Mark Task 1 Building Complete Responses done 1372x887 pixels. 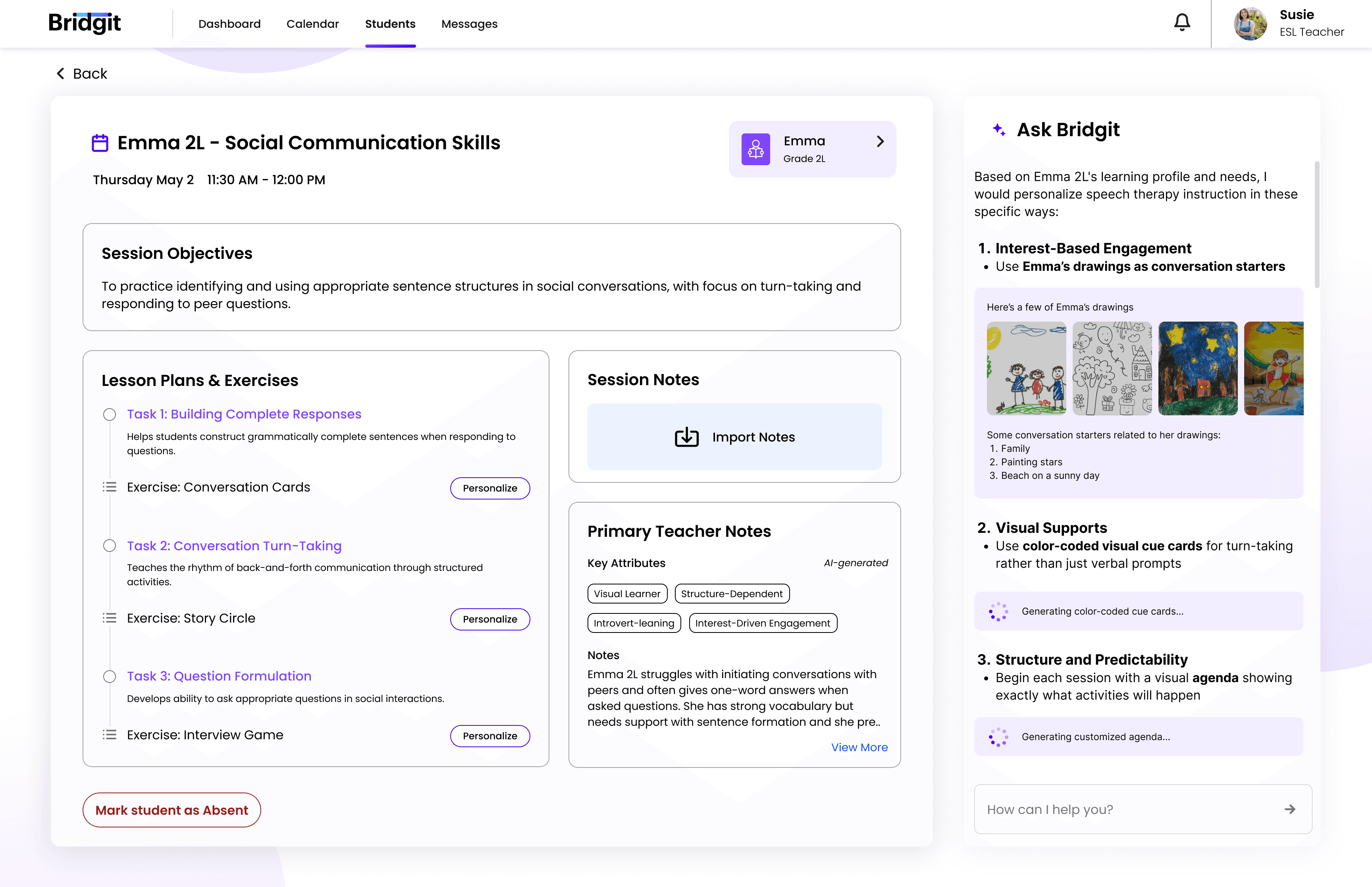(x=110, y=415)
